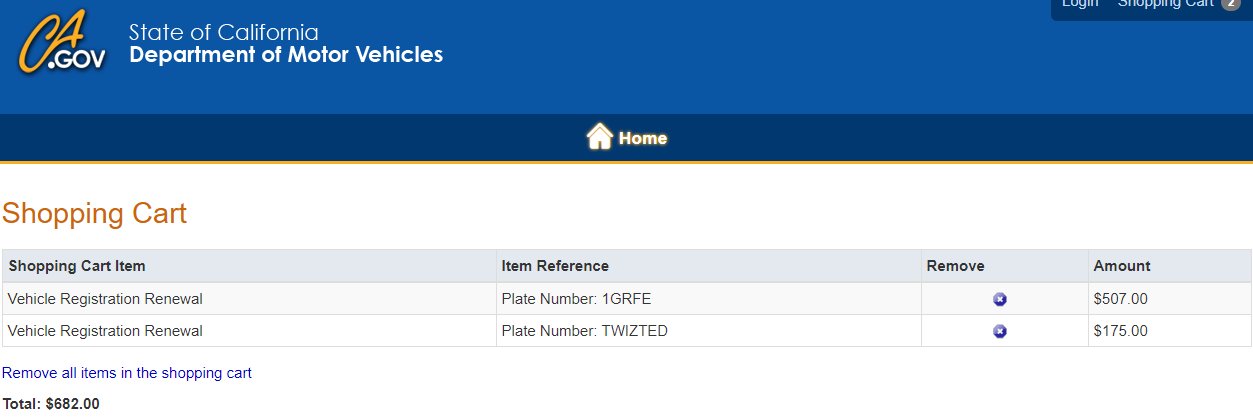Viewport: 1253px width, 420px height.
Task: Click the Department of Motor Vehicles title
Action: coord(286,55)
